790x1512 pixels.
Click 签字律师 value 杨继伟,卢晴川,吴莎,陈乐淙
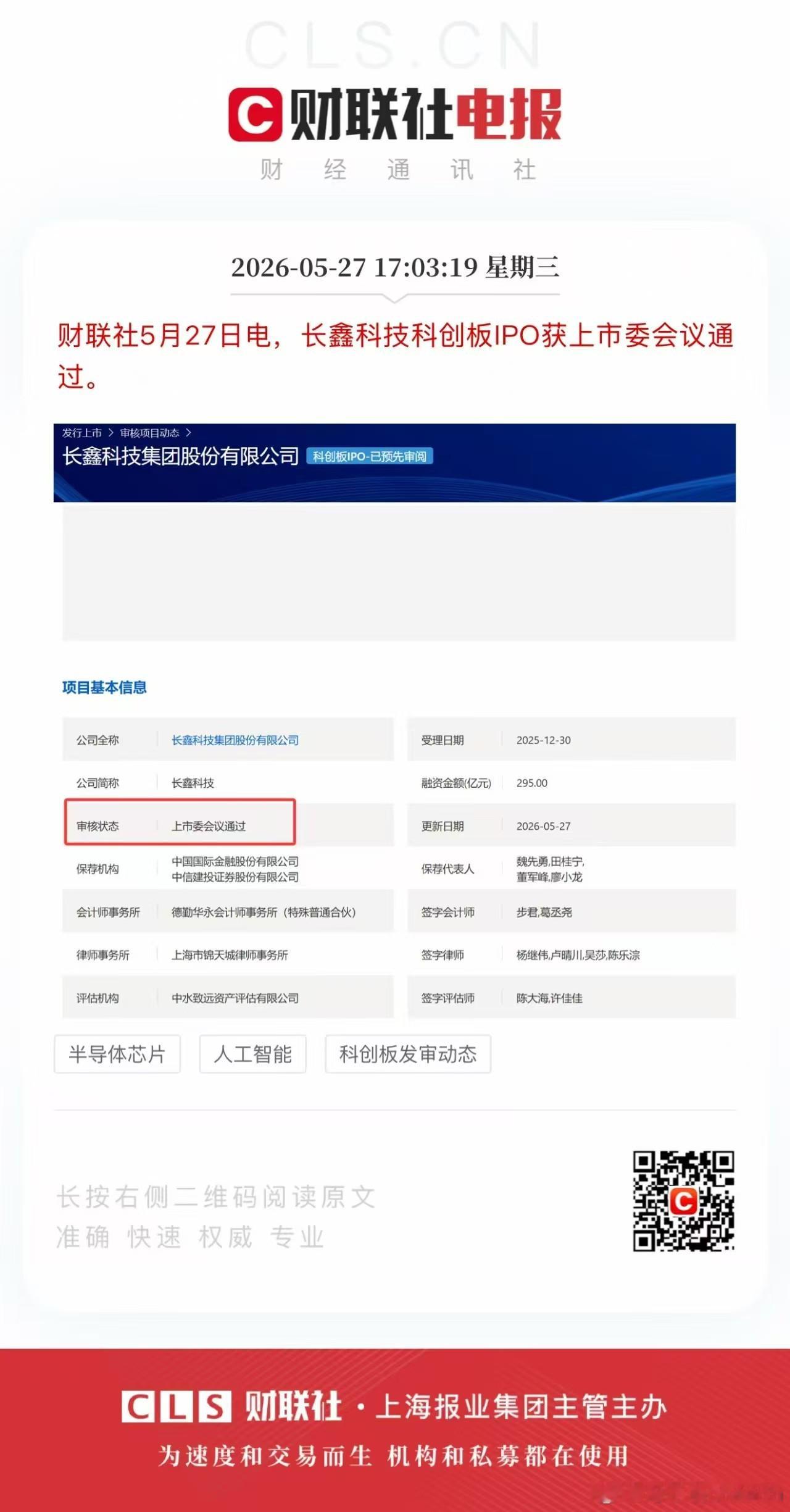click(578, 955)
